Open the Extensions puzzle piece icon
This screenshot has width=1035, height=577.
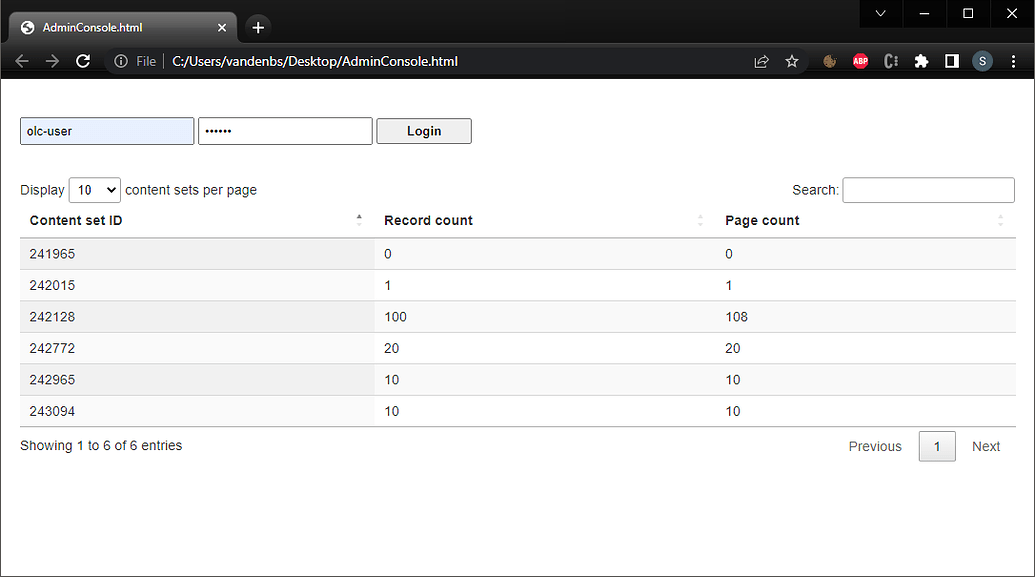(921, 61)
